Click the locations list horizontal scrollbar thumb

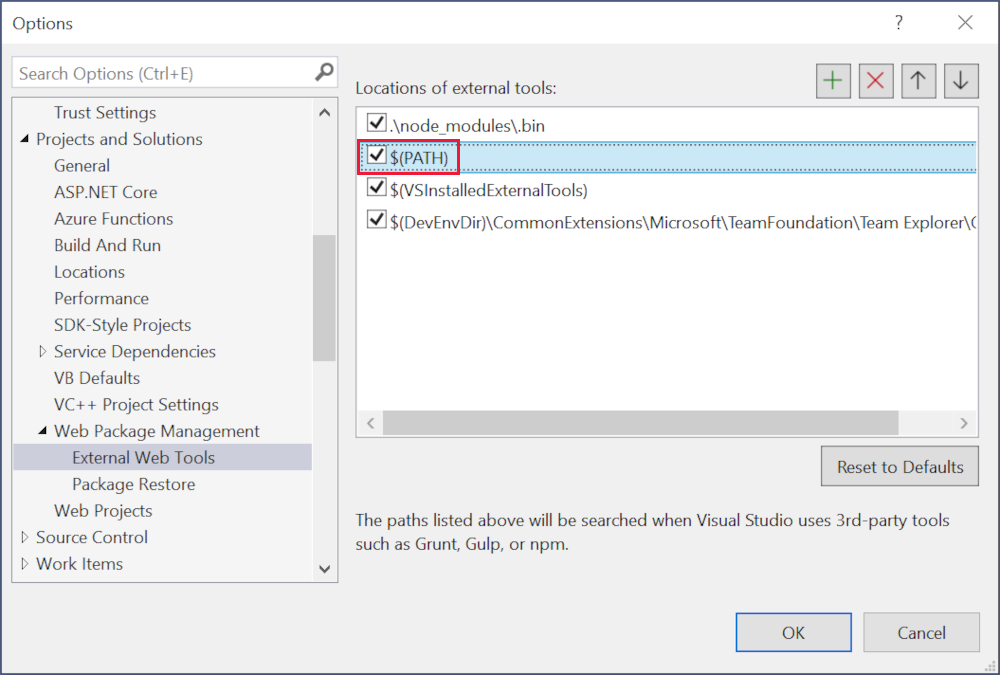(x=640, y=423)
